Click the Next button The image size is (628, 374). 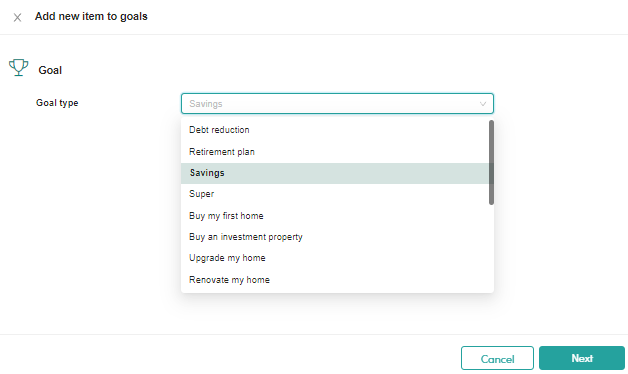click(582, 358)
